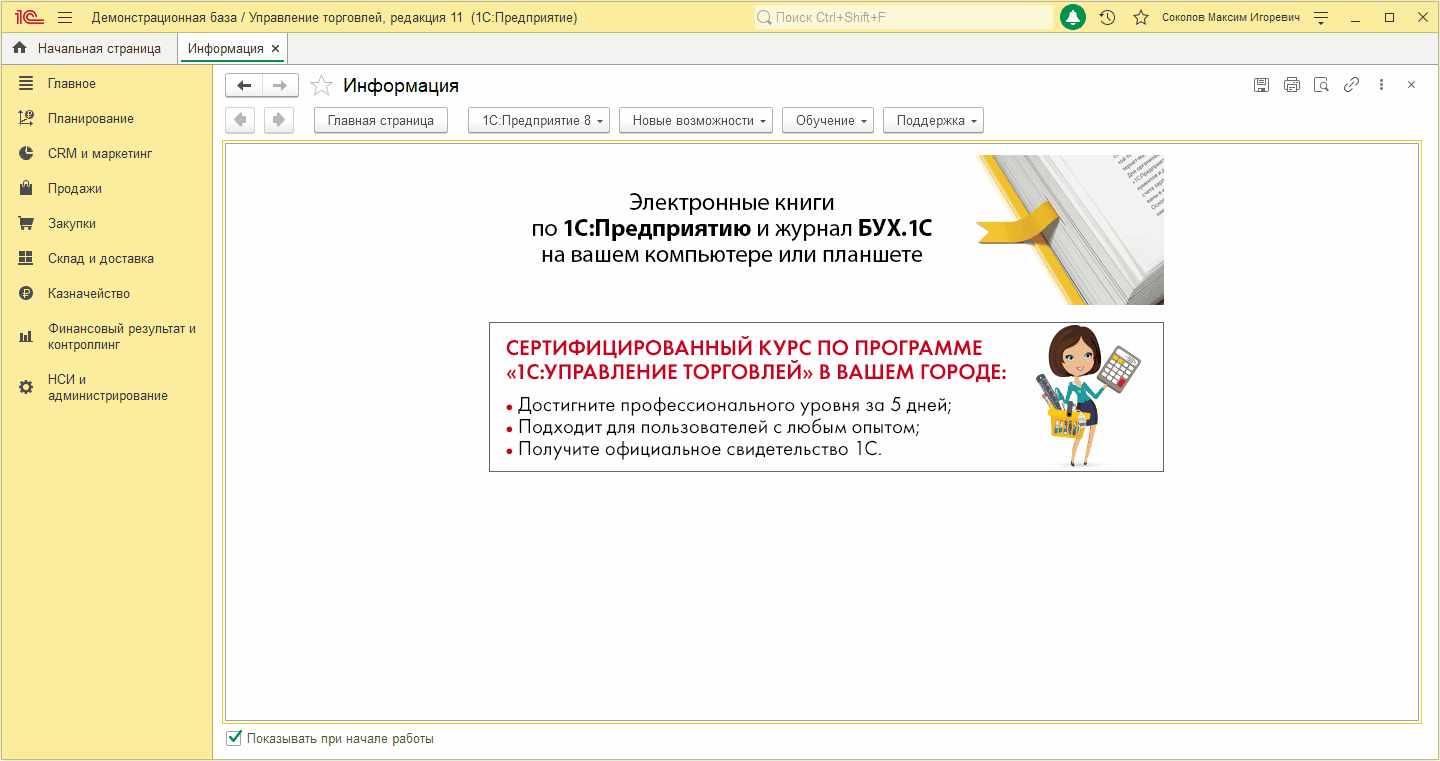This screenshot has height=761, width=1440.
Task: Click the Финансовый результат chart icon
Action: click(26, 337)
